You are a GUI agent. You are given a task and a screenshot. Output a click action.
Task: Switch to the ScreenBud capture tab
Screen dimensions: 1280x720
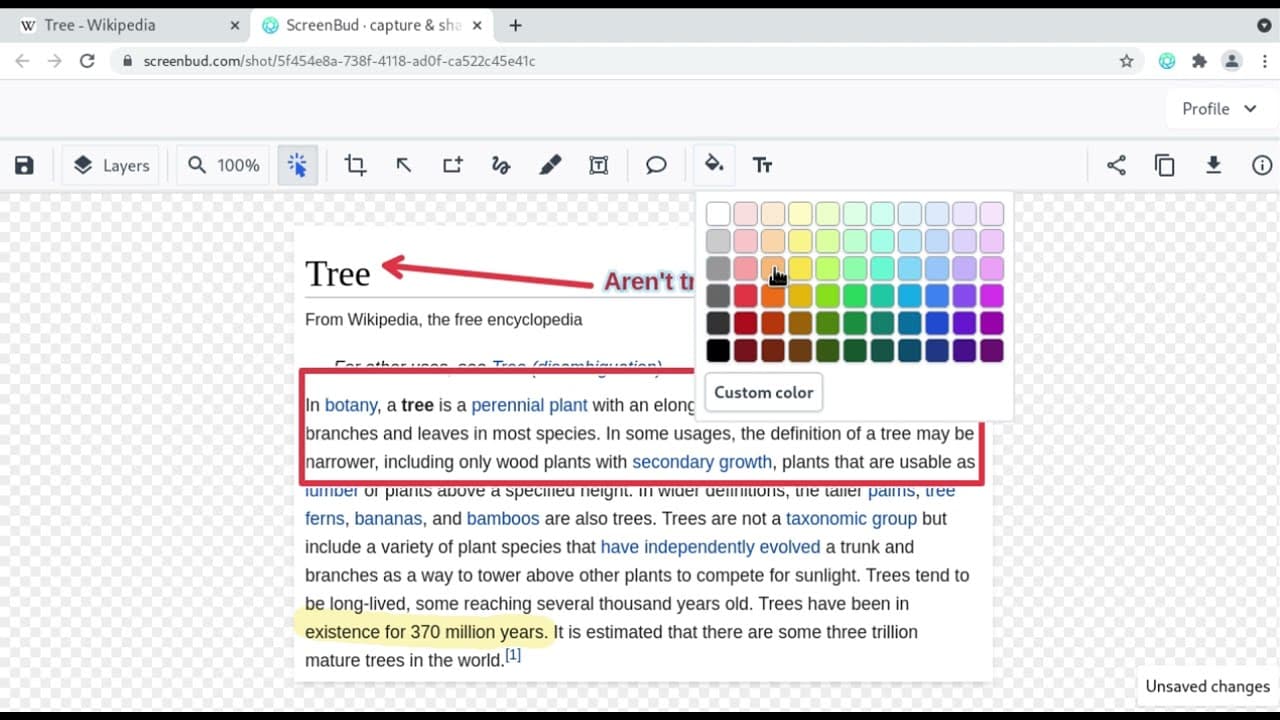click(x=372, y=25)
